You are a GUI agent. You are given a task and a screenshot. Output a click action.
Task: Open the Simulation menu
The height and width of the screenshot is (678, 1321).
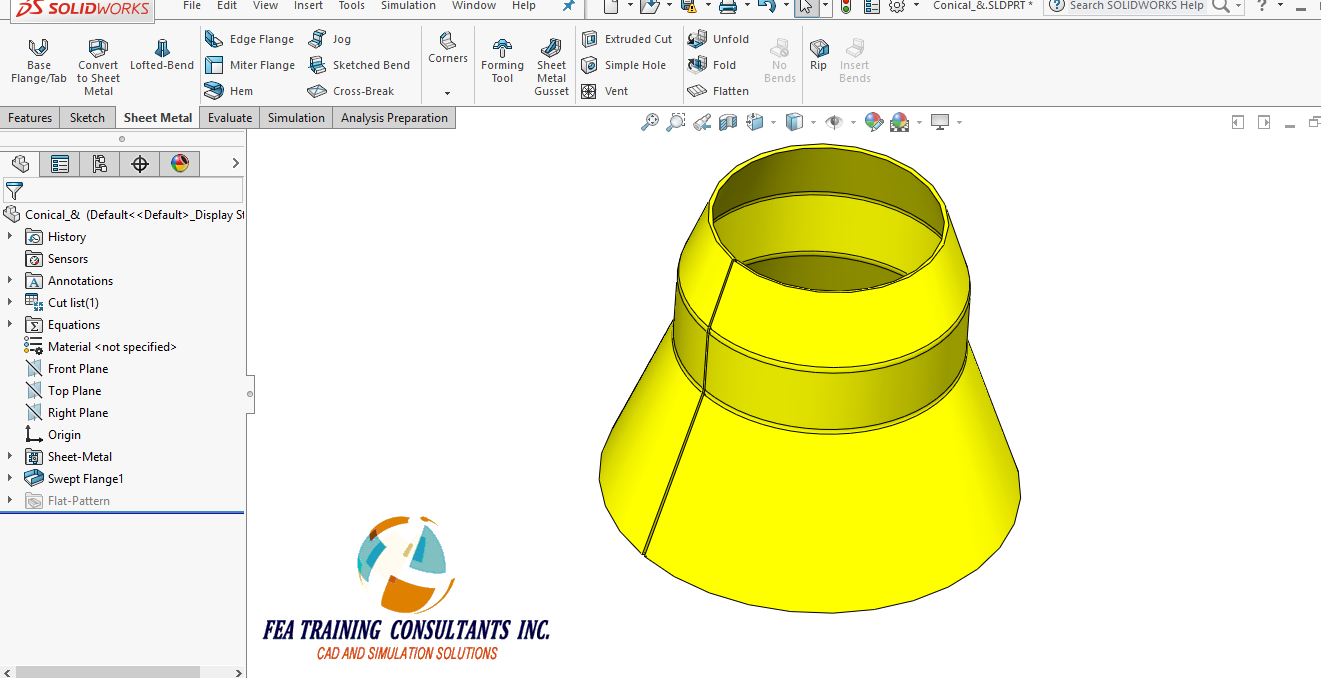pyautogui.click(x=407, y=6)
